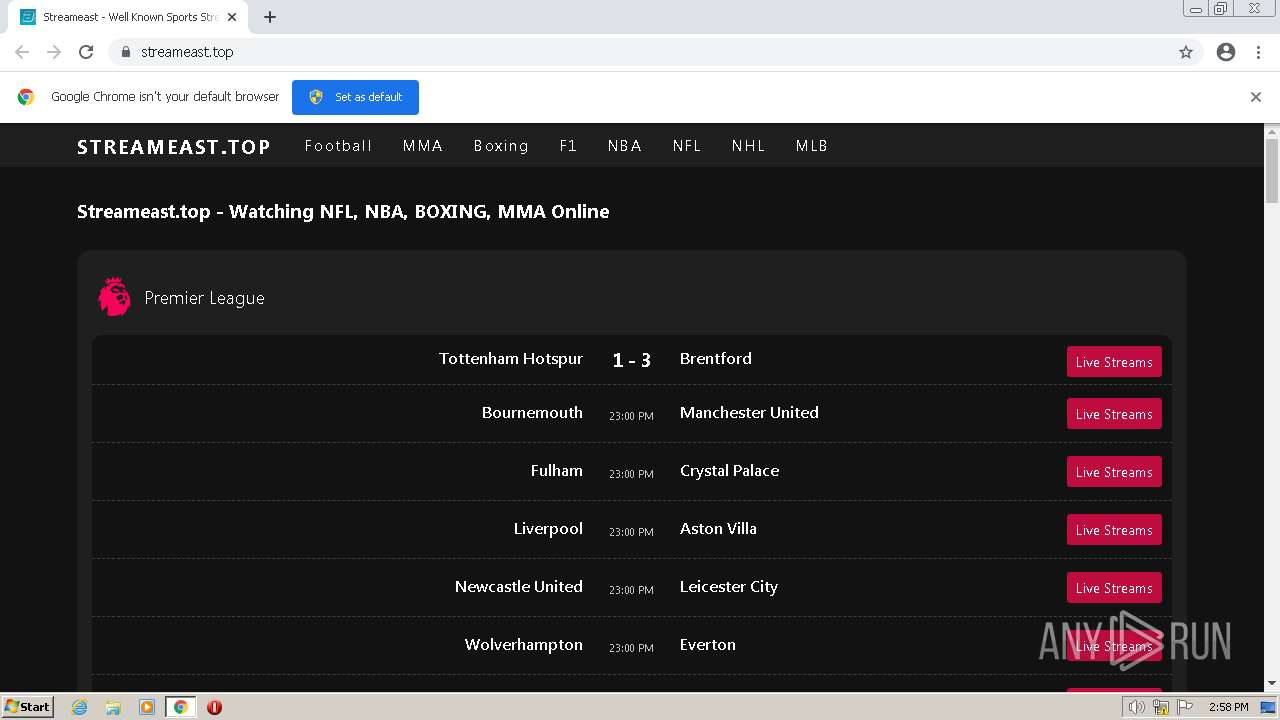Open the F1 section
The height and width of the screenshot is (720, 1280).
tap(568, 146)
